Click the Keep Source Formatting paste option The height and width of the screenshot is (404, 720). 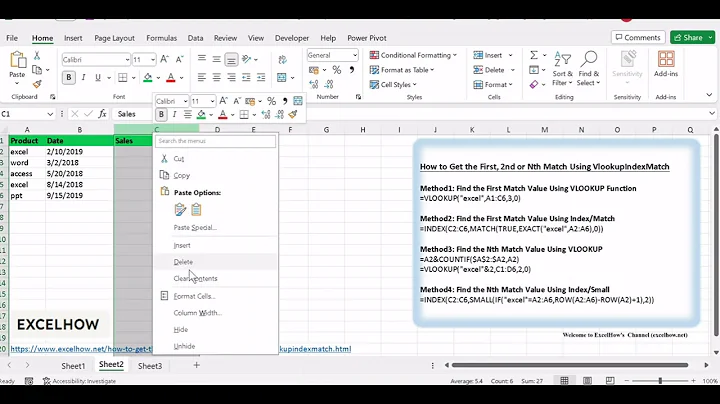point(180,210)
